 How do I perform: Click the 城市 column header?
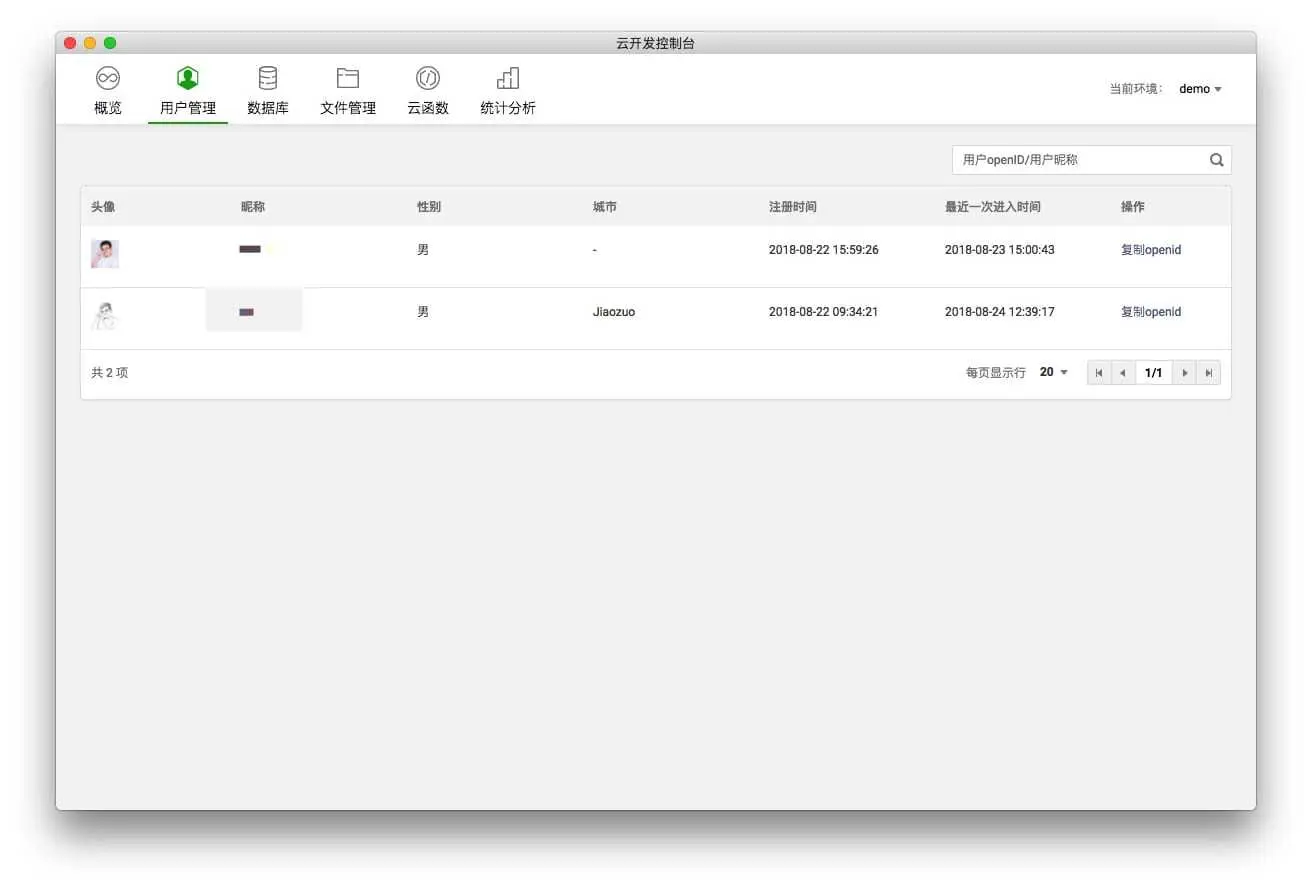coord(605,207)
